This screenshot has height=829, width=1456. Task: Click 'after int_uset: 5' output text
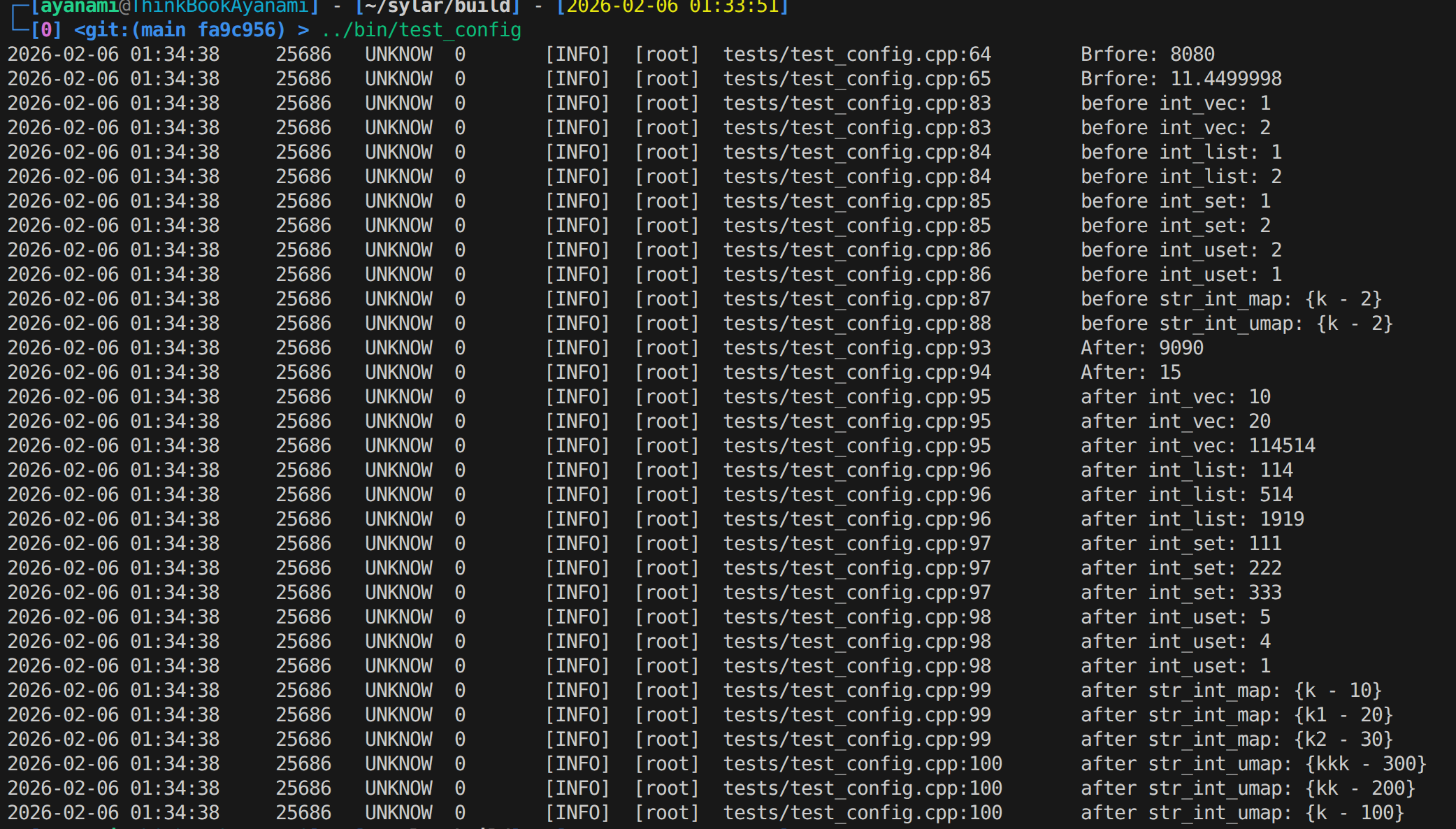pos(1175,617)
